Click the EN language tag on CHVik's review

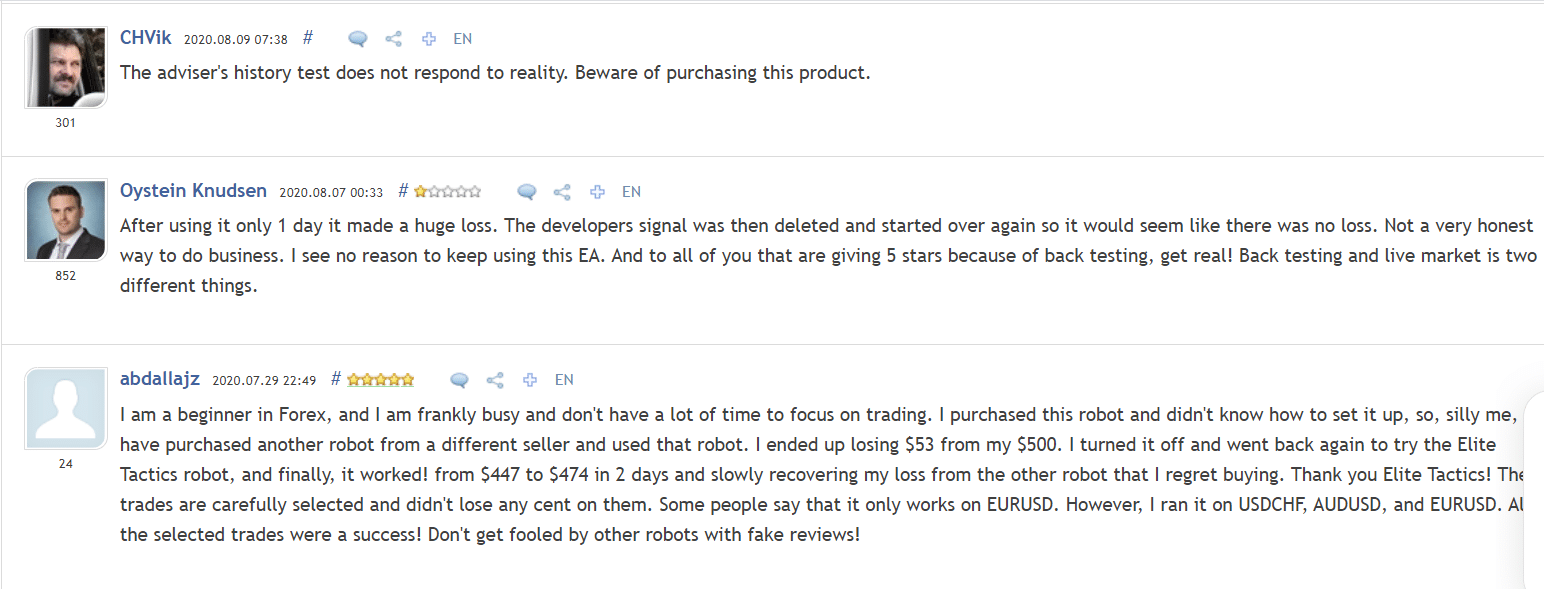463,39
